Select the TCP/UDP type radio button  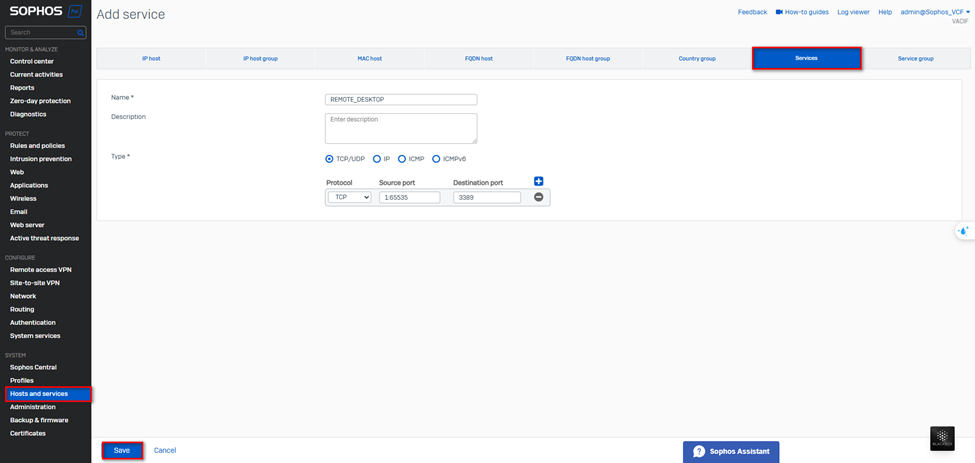pos(330,159)
